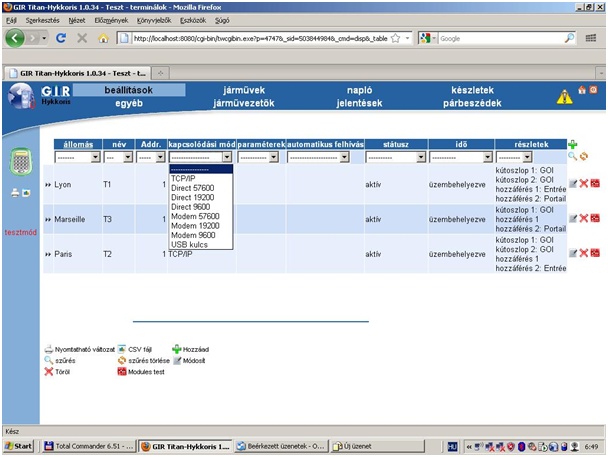This screenshot has width=608, height=457.
Task: Expand the Marseille row arrow
Action: (48, 219)
